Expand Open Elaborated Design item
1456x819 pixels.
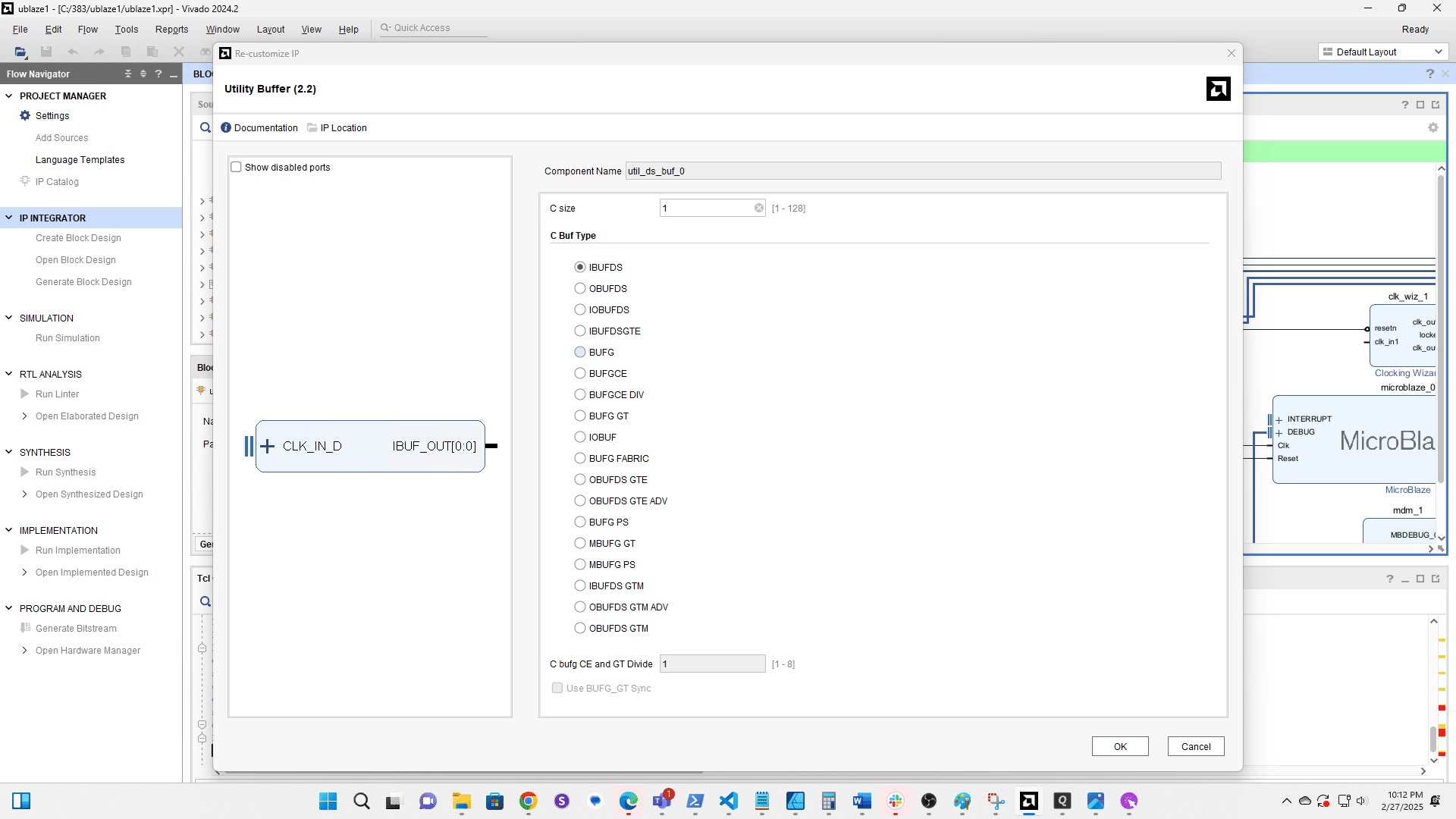[x=24, y=416]
